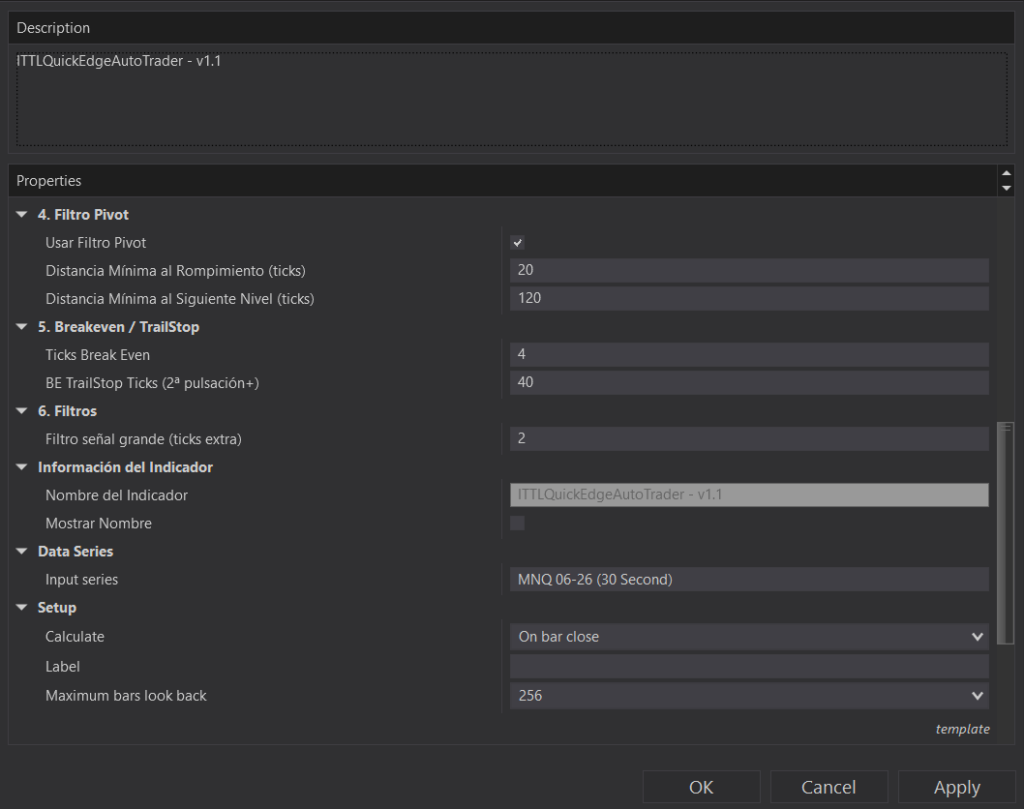Enable the Mostrar Nombre checkbox
Image resolution: width=1024 pixels, height=809 pixels.
(517, 523)
